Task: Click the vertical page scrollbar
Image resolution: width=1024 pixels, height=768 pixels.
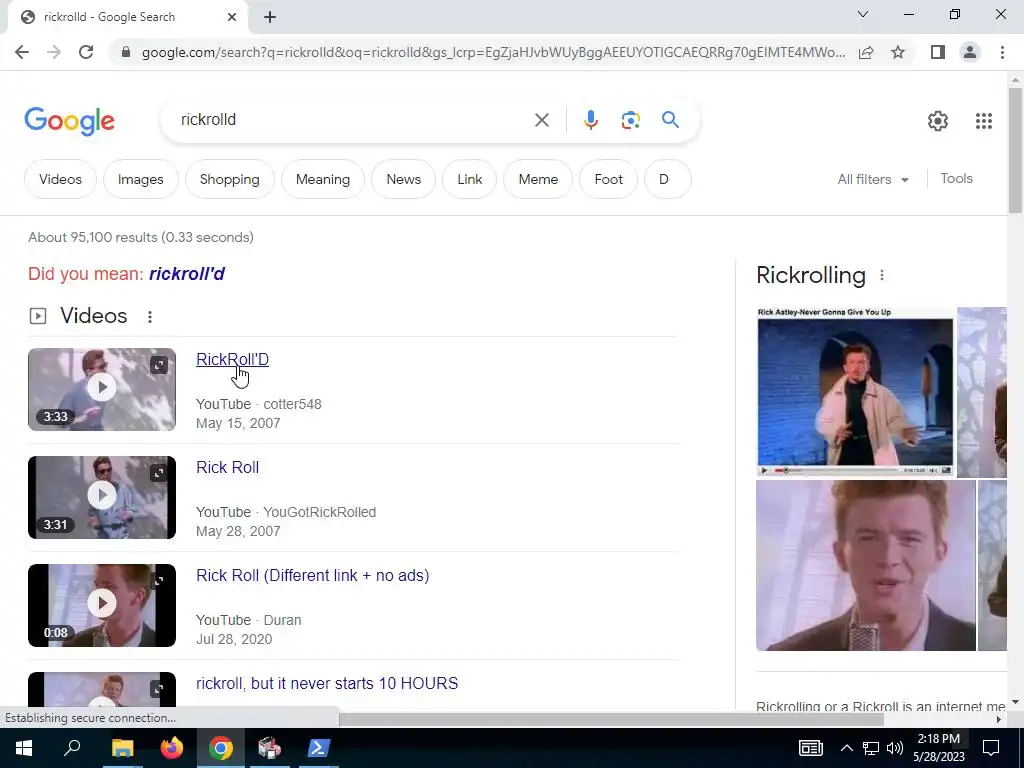Action: [x=1015, y=150]
